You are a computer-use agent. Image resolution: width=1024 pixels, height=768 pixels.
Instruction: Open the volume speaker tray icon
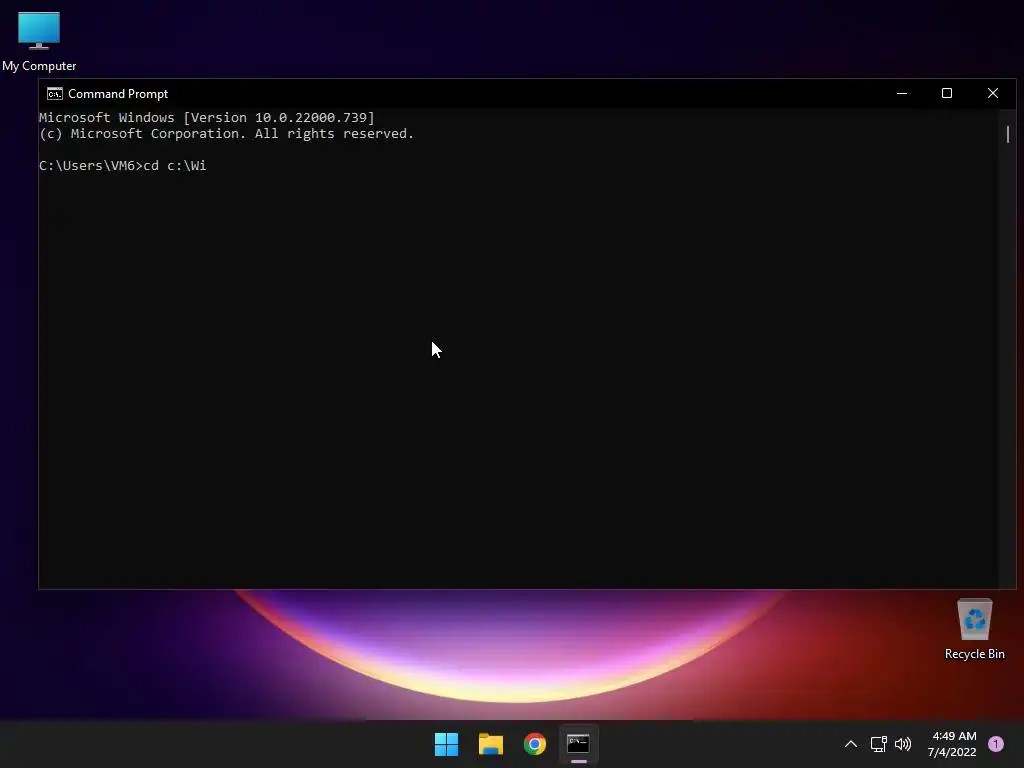[903, 744]
